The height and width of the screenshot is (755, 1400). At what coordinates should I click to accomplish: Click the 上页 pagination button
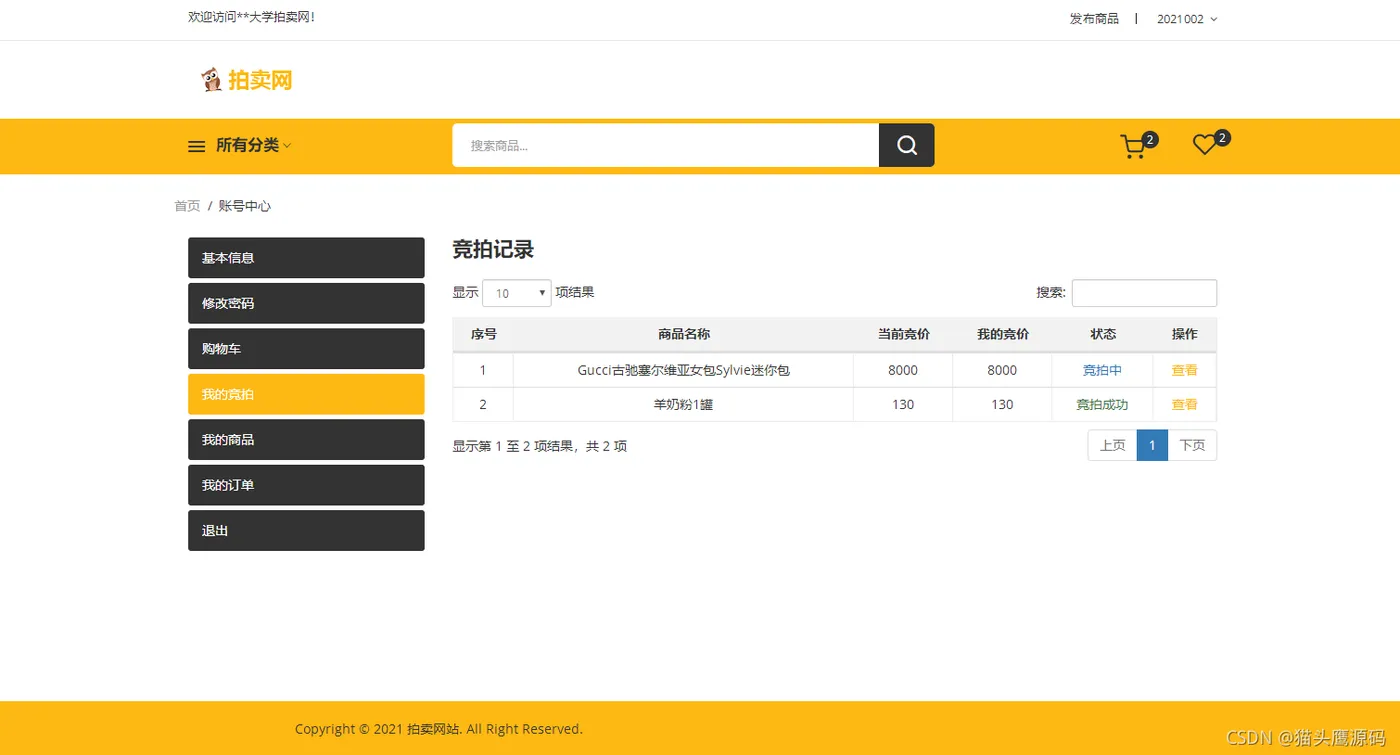(1112, 445)
